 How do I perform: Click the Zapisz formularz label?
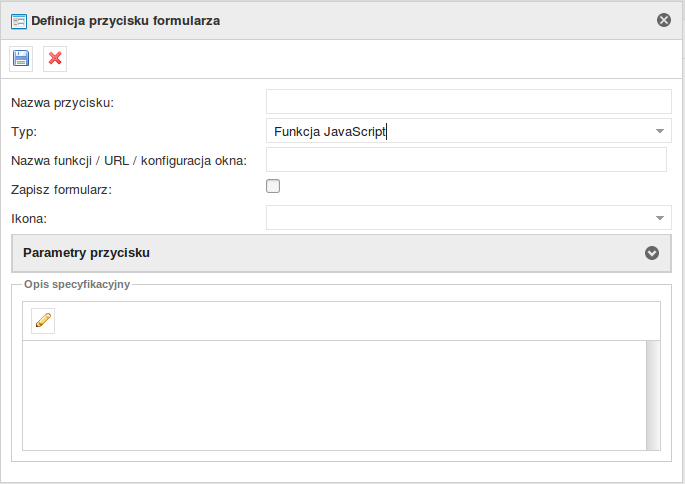pyautogui.click(x=62, y=190)
